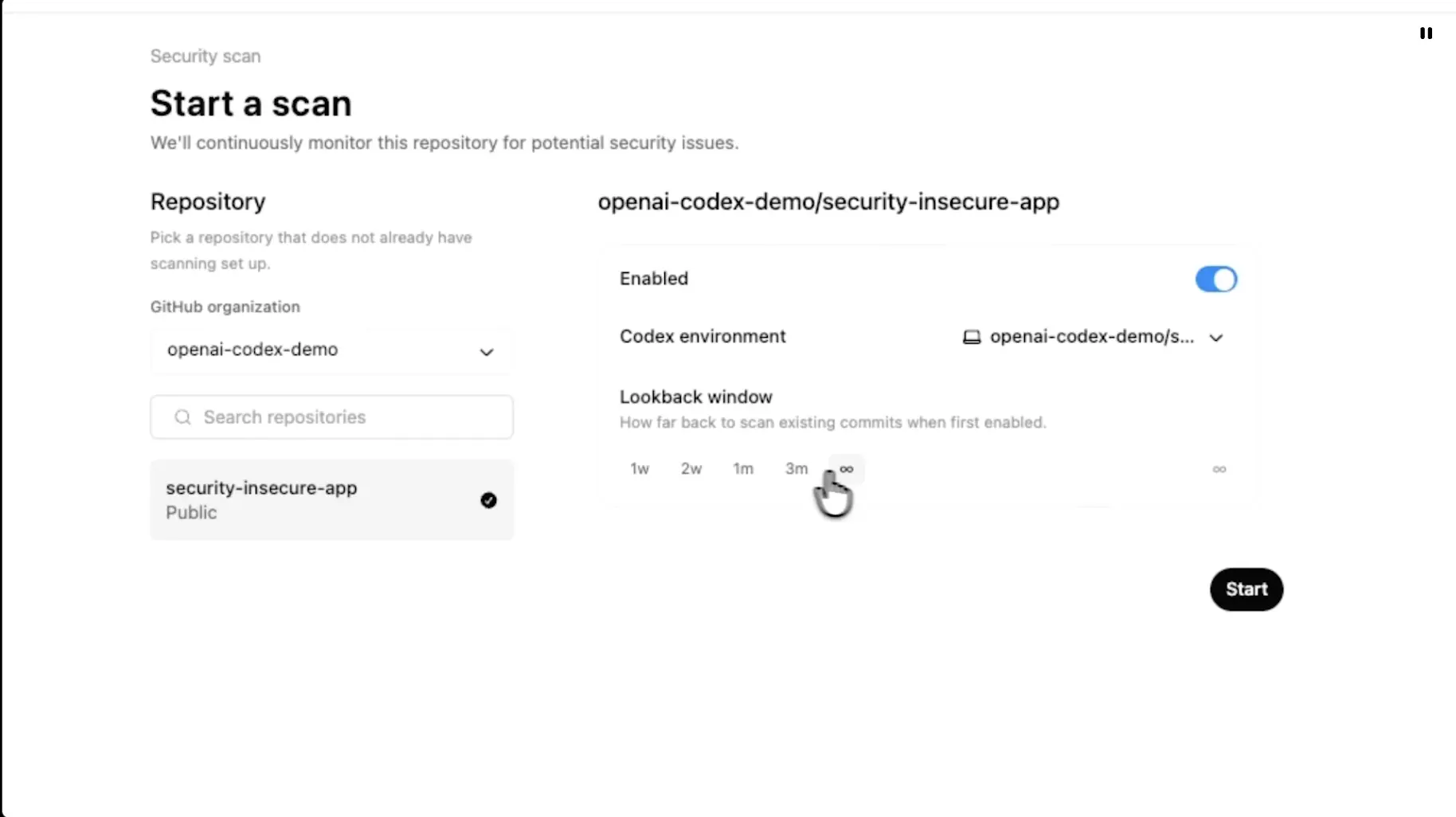The width and height of the screenshot is (1456, 817).
Task: Click the laptop icon beside the environment name
Action: tap(971, 336)
